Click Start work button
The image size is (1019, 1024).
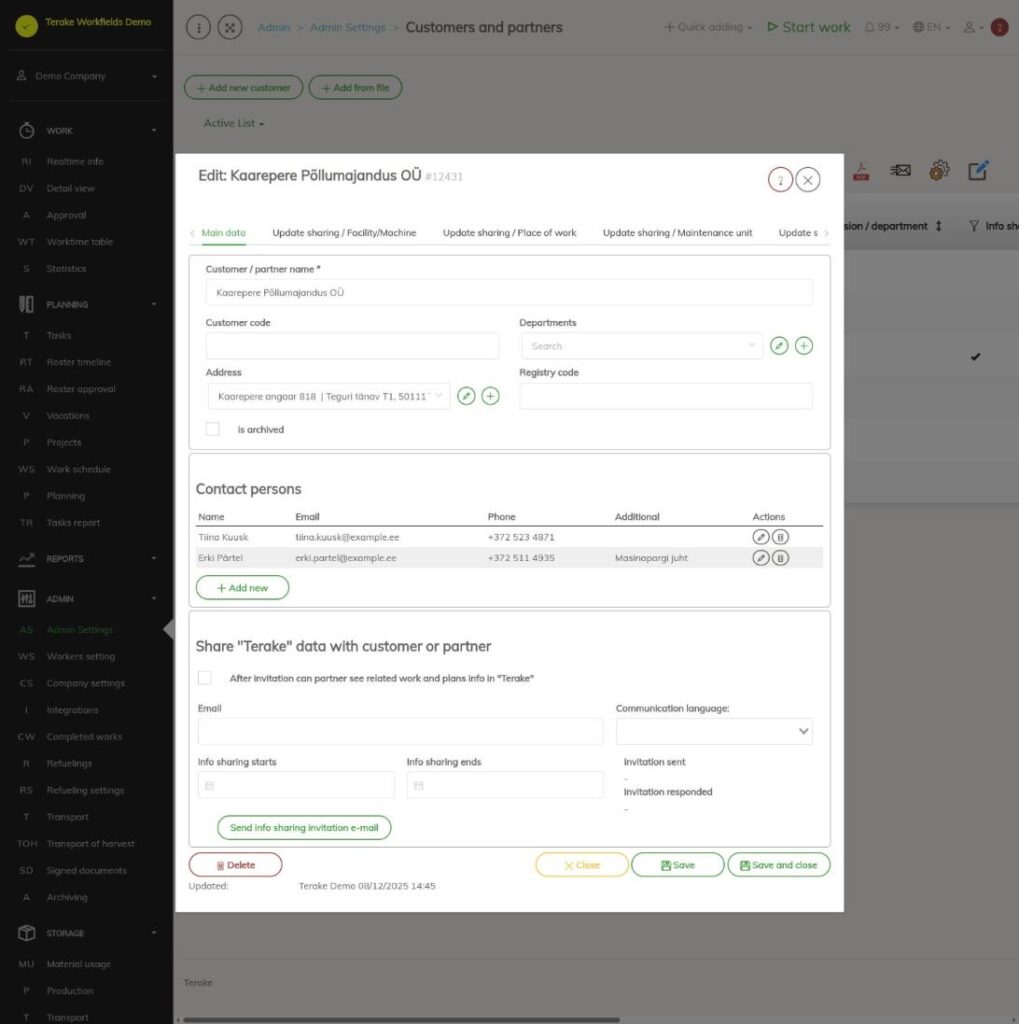[809, 27]
